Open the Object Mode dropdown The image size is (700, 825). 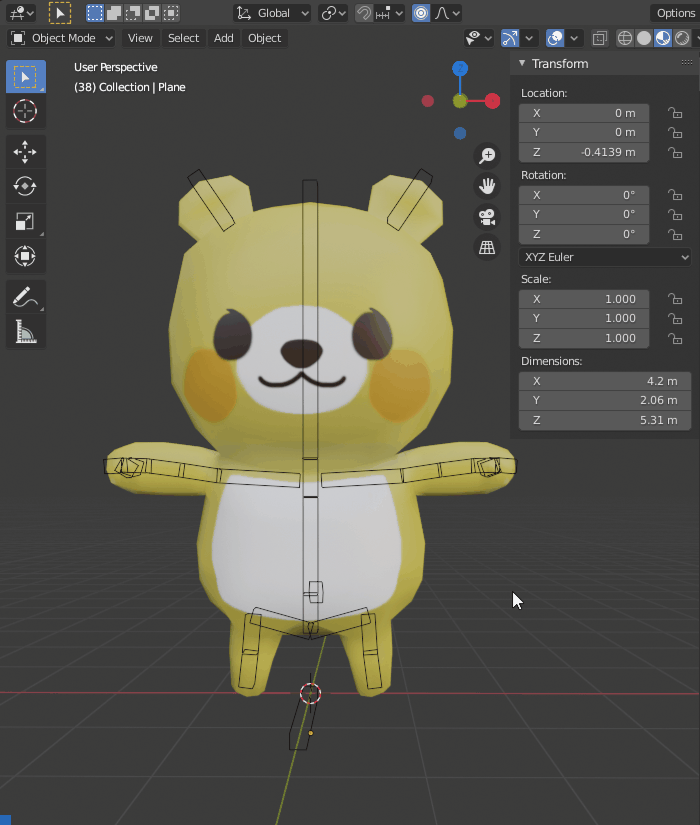click(62, 38)
